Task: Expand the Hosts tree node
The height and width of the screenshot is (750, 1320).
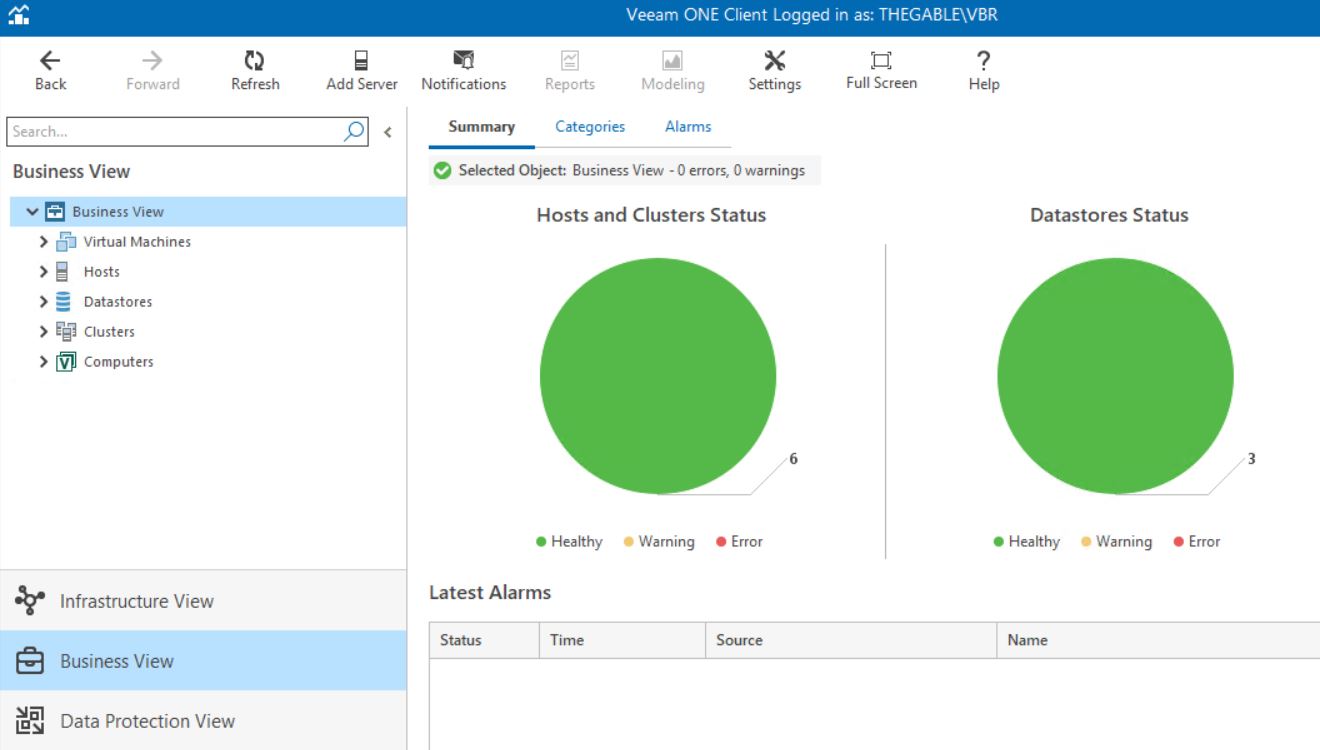Action: [x=43, y=271]
